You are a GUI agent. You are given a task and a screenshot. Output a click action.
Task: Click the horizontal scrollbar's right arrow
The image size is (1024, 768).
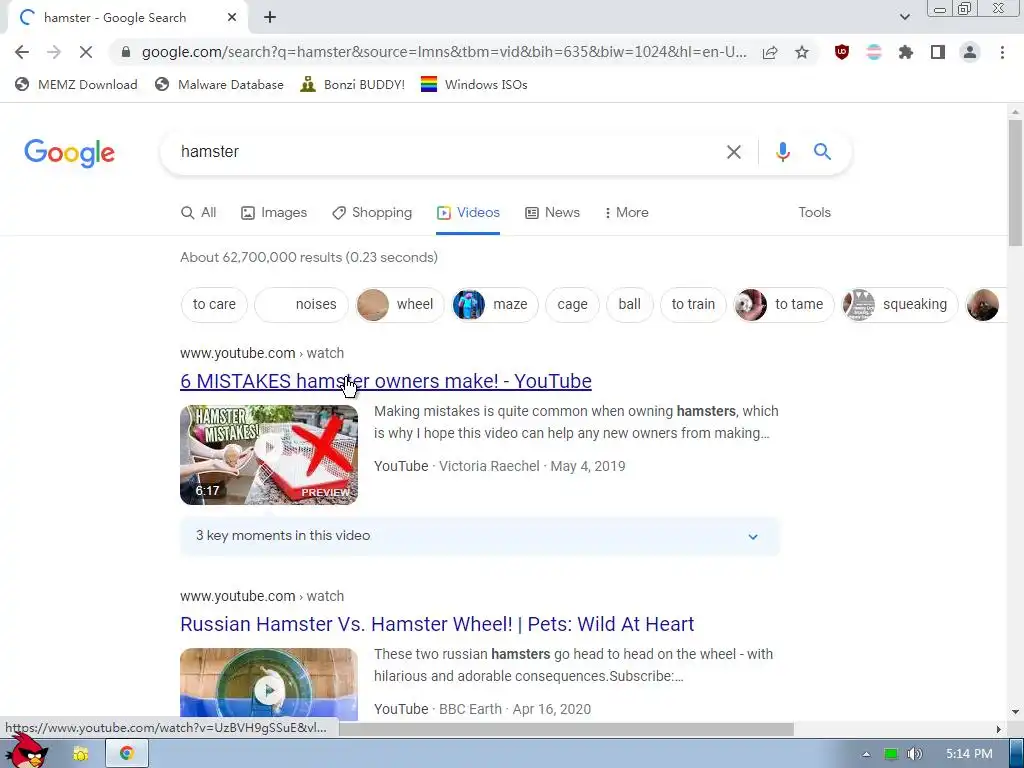point(999,729)
